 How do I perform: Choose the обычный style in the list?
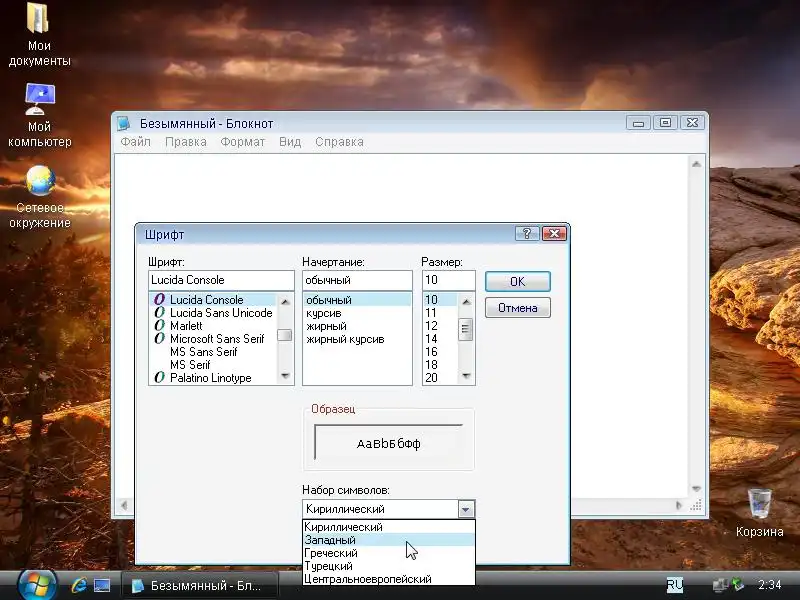click(x=357, y=300)
